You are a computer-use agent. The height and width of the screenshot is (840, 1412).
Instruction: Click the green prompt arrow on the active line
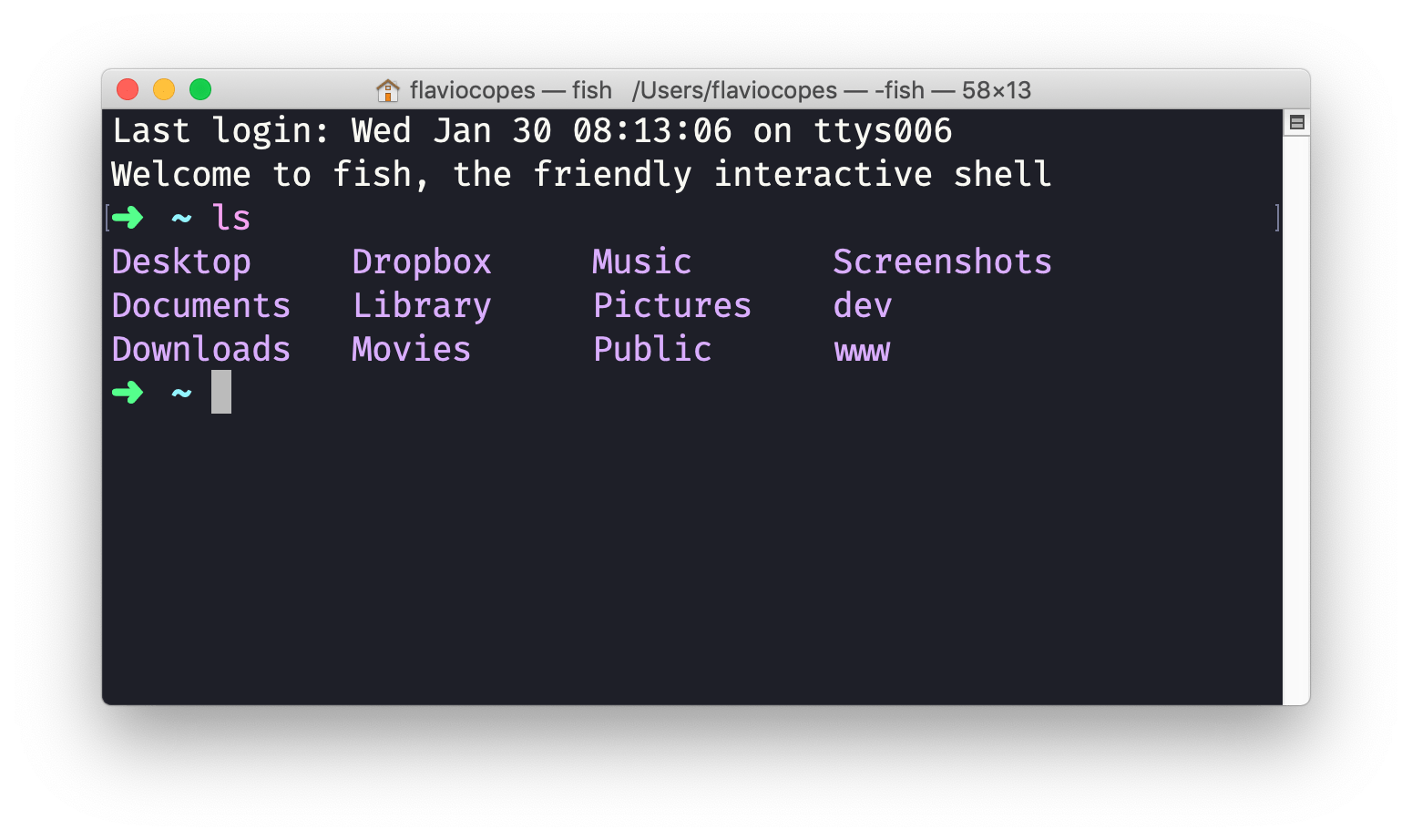128,392
